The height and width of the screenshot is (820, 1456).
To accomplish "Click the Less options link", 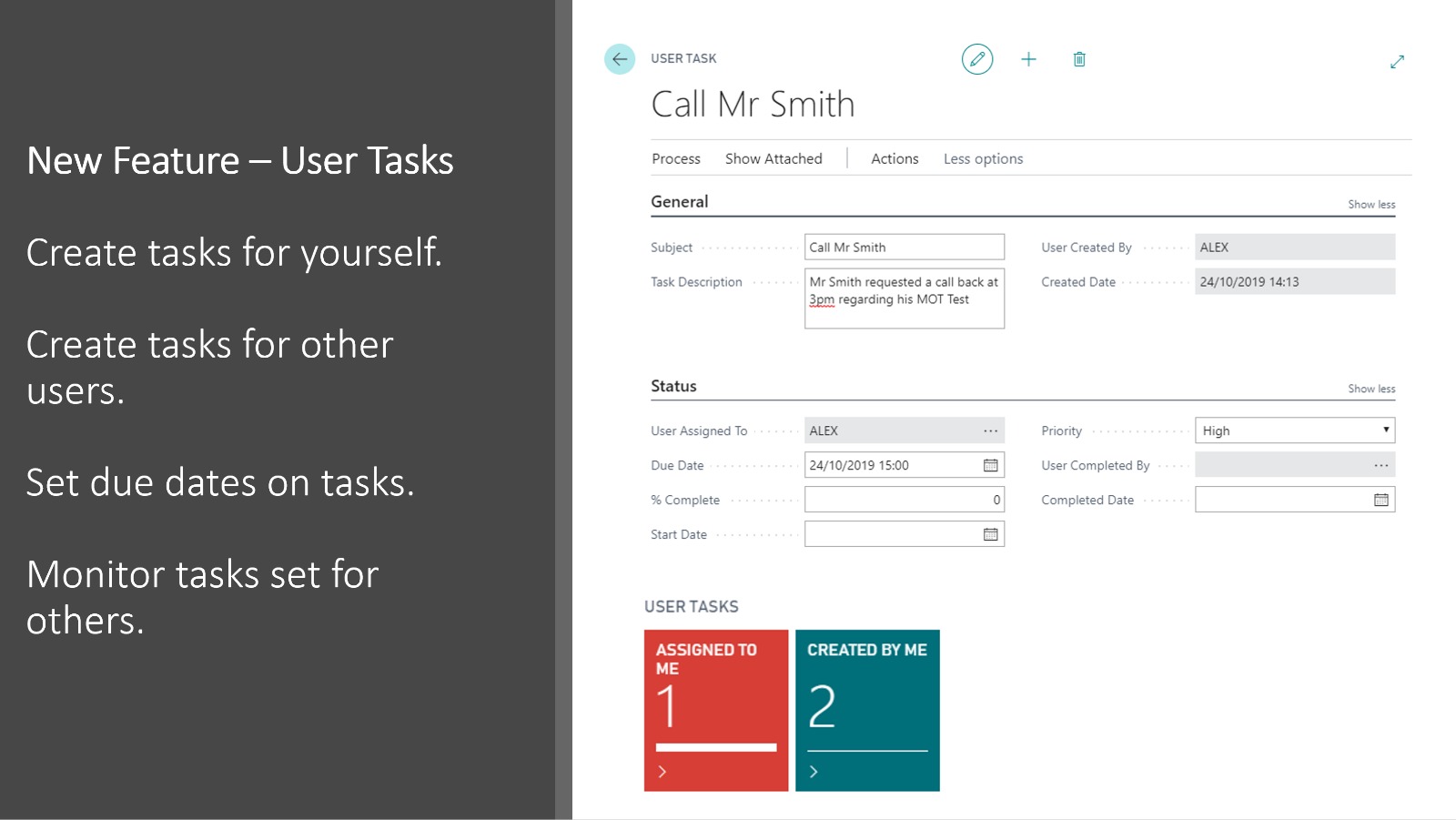I will tap(983, 158).
